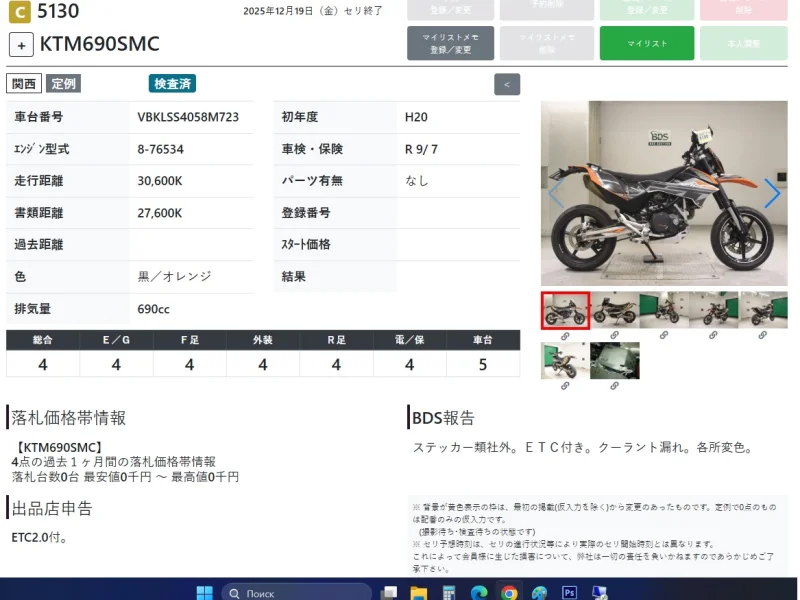Open Task View on taskbar
The height and width of the screenshot is (600, 800).
click(389, 593)
